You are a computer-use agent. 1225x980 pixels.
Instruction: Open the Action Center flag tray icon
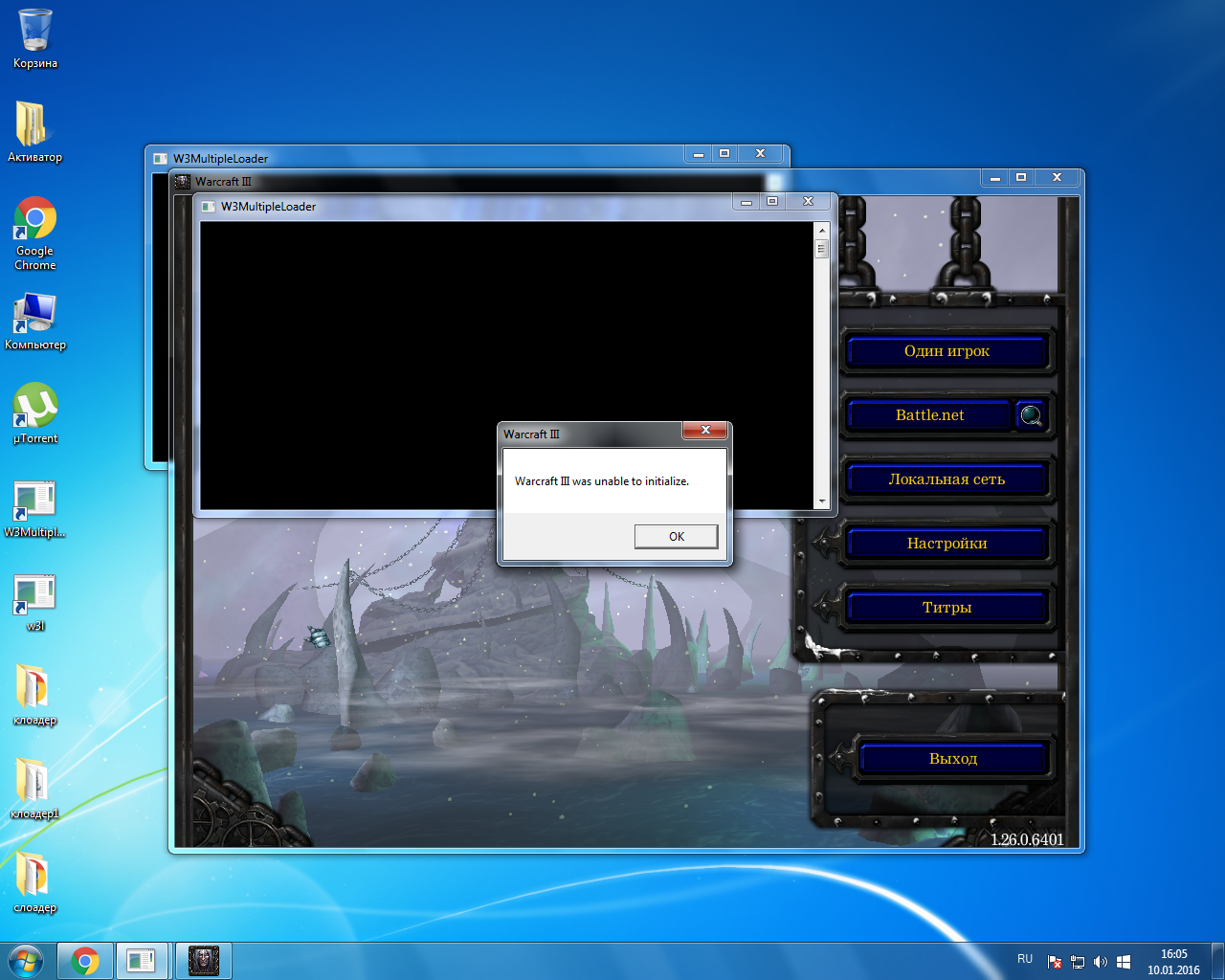pyautogui.click(x=1055, y=962)
